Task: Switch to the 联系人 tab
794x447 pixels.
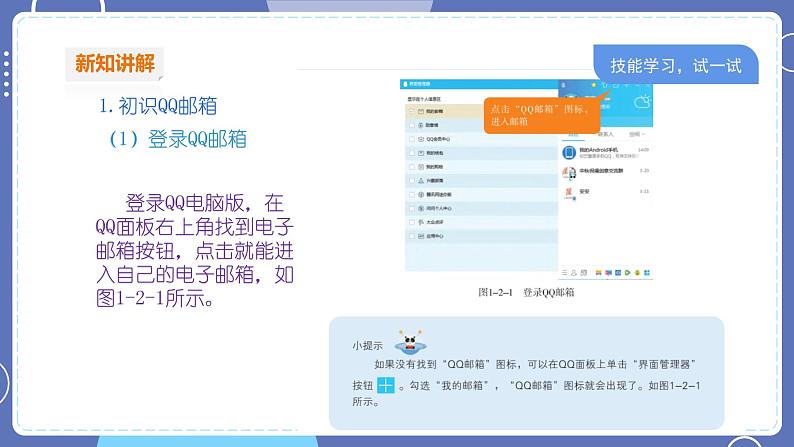Action: point(605,132)
